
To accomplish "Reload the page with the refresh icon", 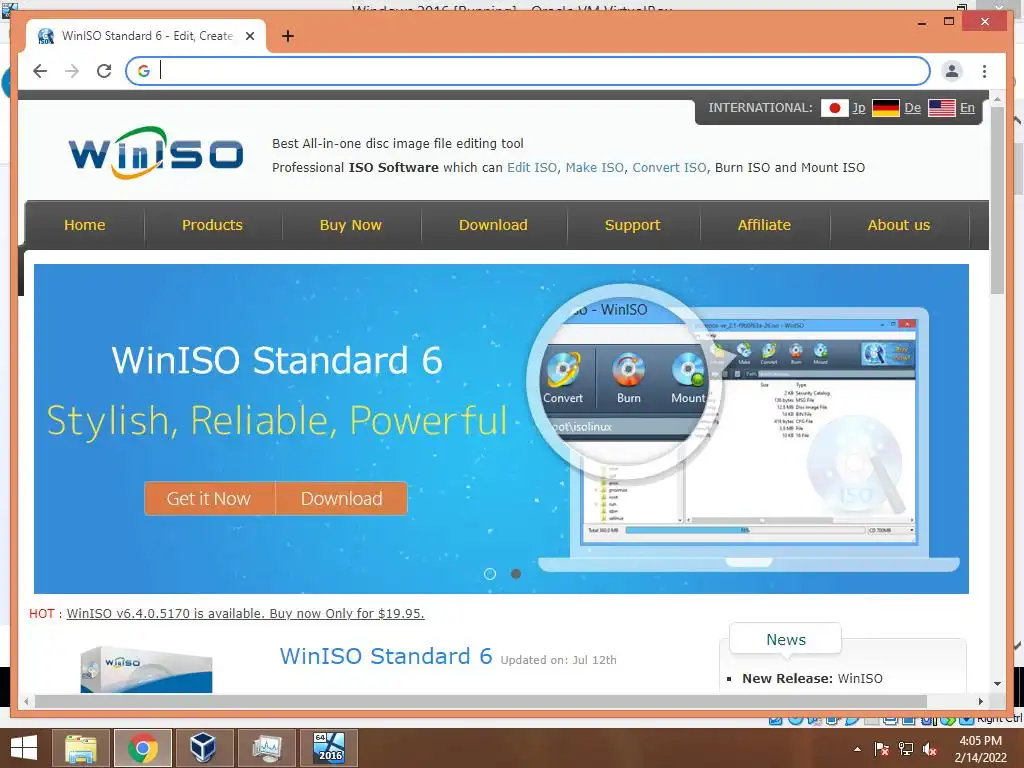I will [x=104, y=71].
